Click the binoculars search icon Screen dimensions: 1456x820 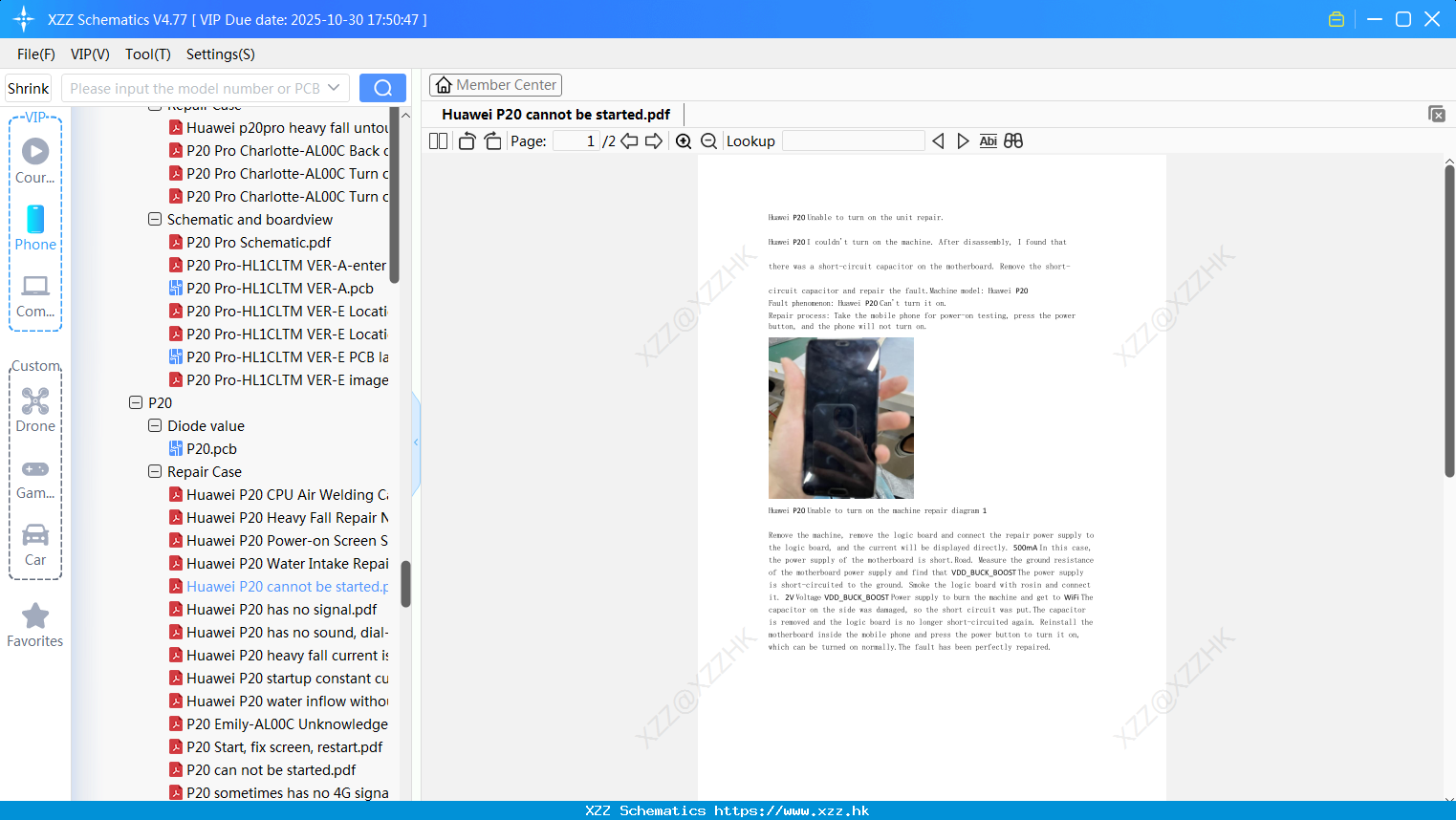point(1013,141)
